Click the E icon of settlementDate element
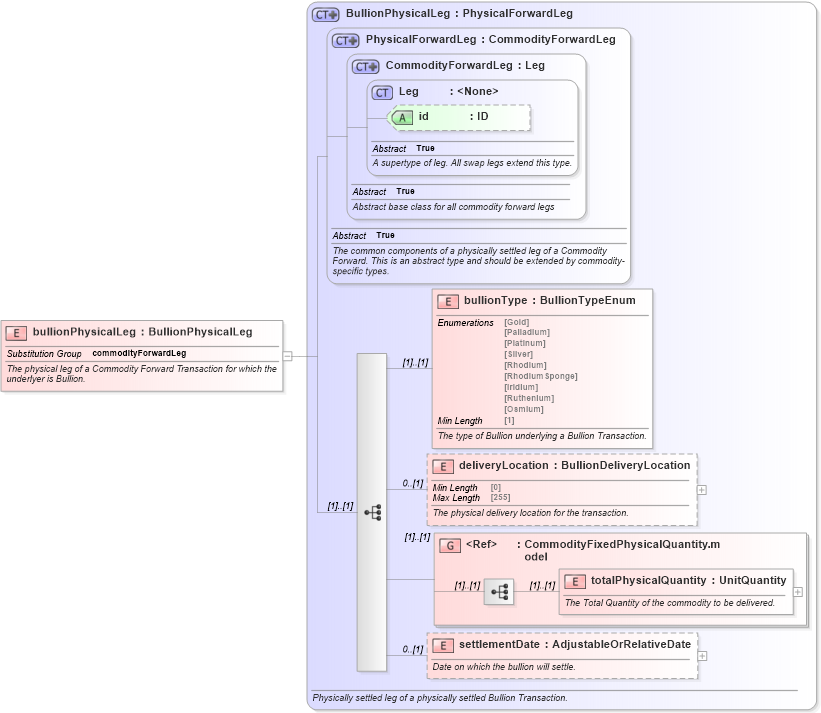This screenshot has height=713, width=821. click(443, 645)
